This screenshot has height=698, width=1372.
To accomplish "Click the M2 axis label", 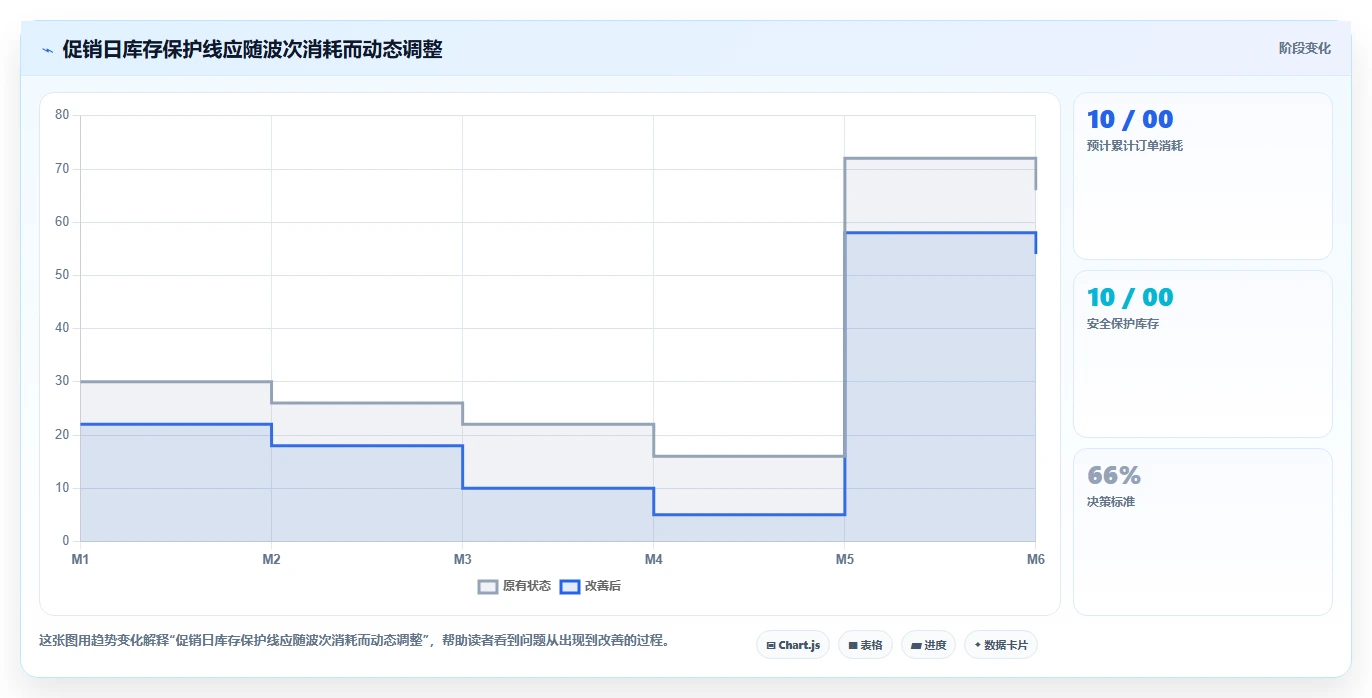I will [x=271, y=559].
